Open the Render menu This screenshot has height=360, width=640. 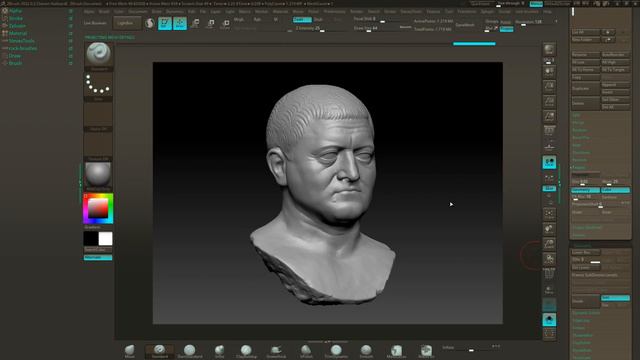click(356, 11)
